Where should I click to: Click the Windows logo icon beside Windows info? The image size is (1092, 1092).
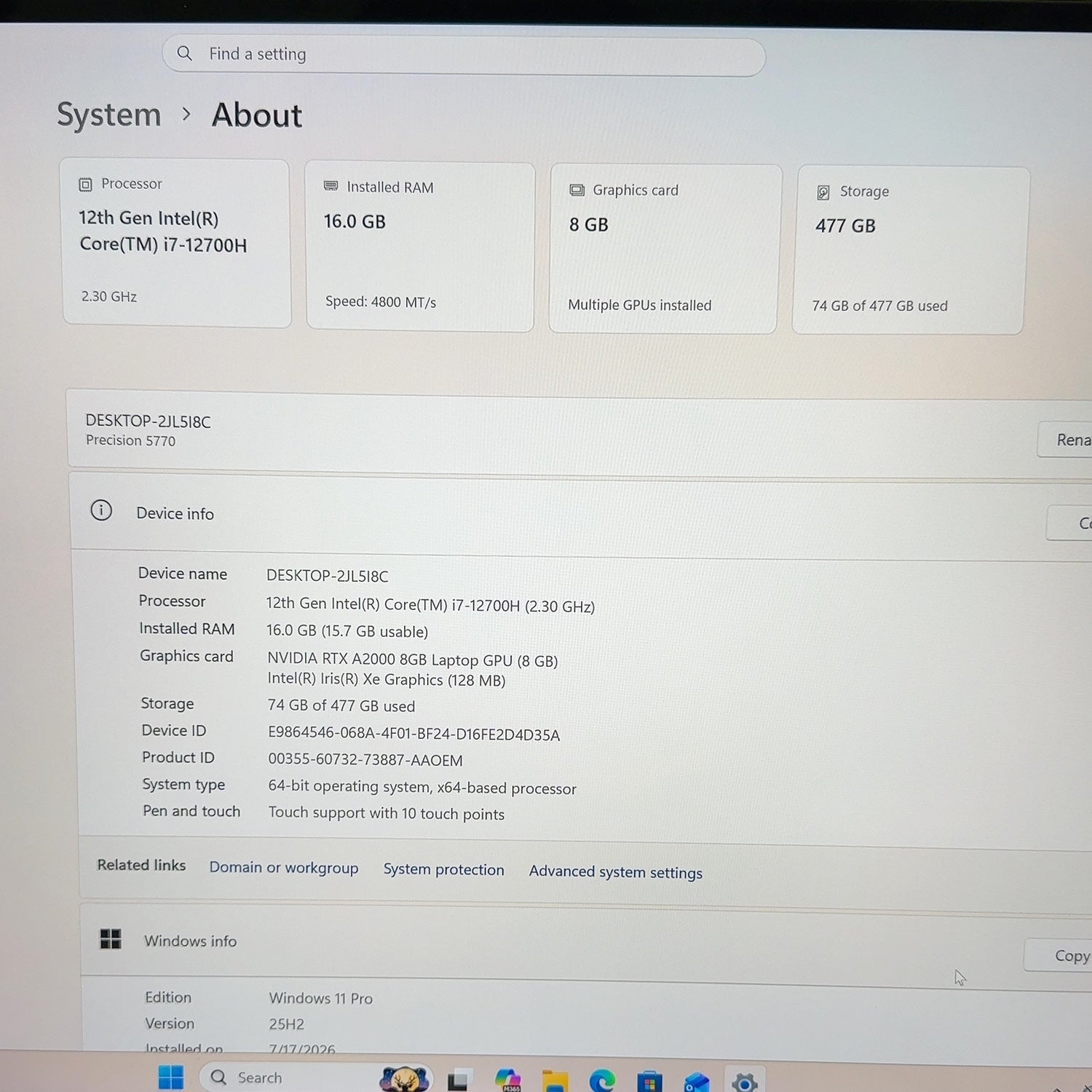coord(111,939)
